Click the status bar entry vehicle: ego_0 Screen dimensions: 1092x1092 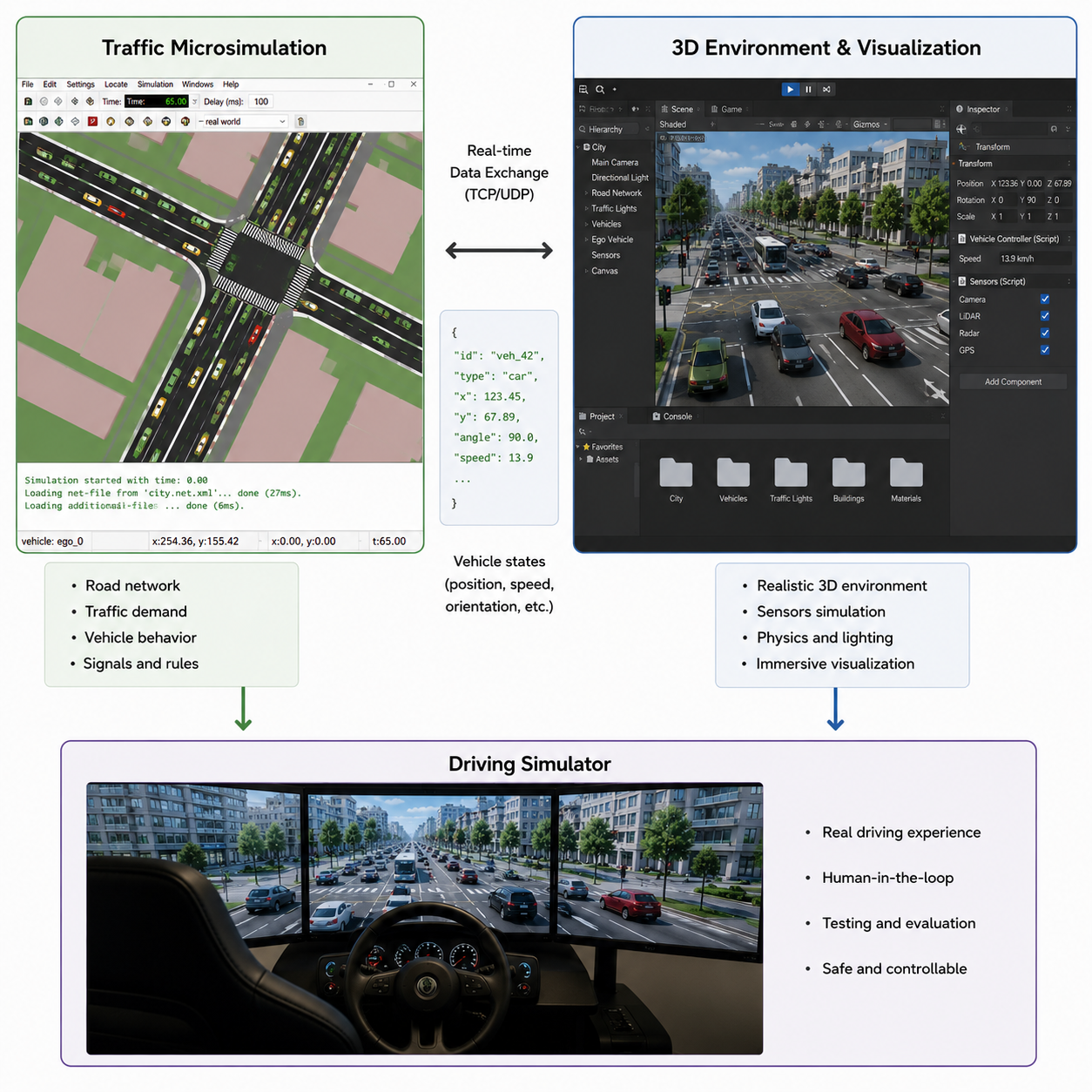52,541
